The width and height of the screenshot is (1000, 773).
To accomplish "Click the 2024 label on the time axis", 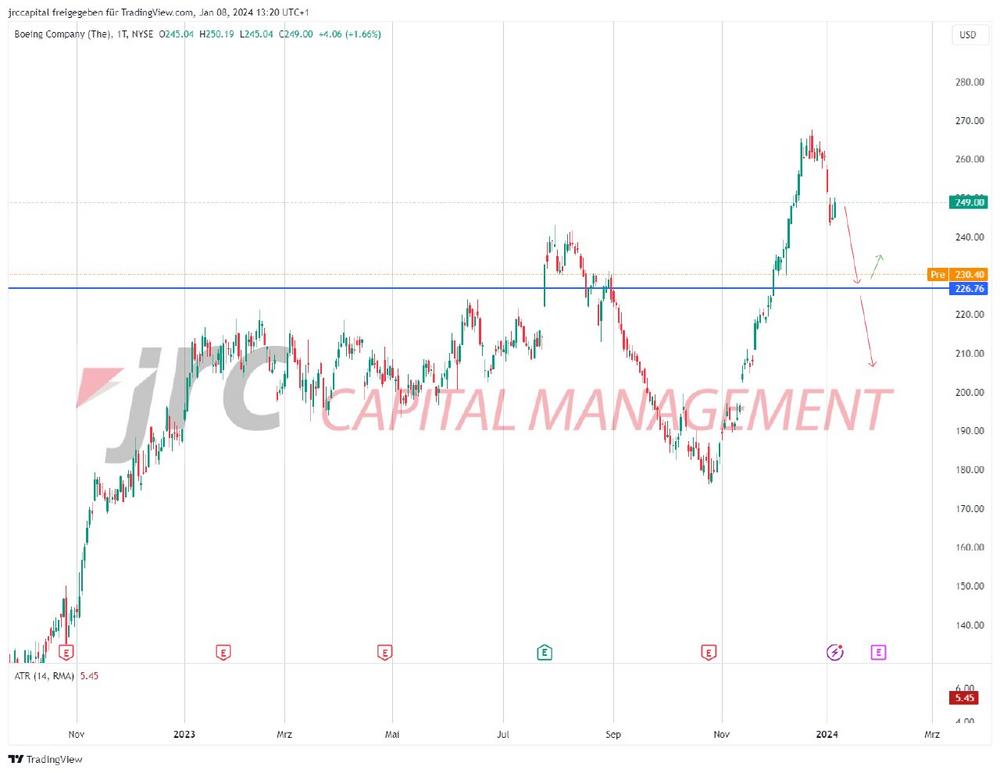I will tap(828, 734).
